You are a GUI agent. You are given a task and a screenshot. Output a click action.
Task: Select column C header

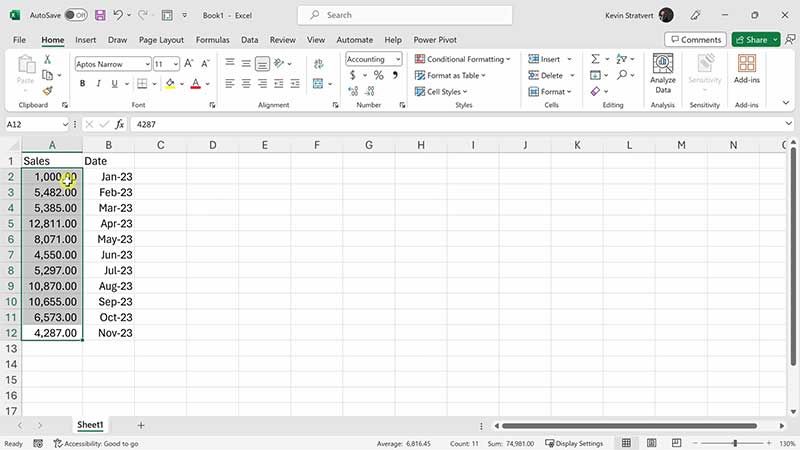160,145
